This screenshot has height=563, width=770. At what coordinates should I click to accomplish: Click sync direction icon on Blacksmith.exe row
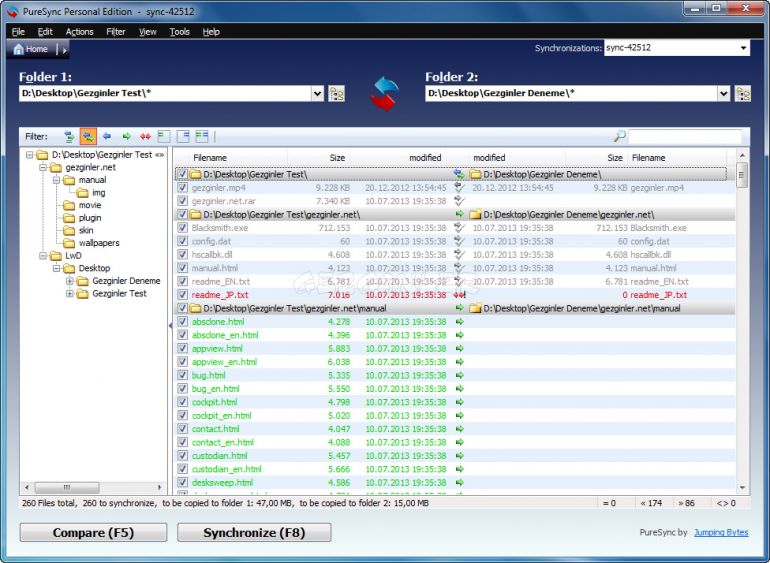pos(459,227)
